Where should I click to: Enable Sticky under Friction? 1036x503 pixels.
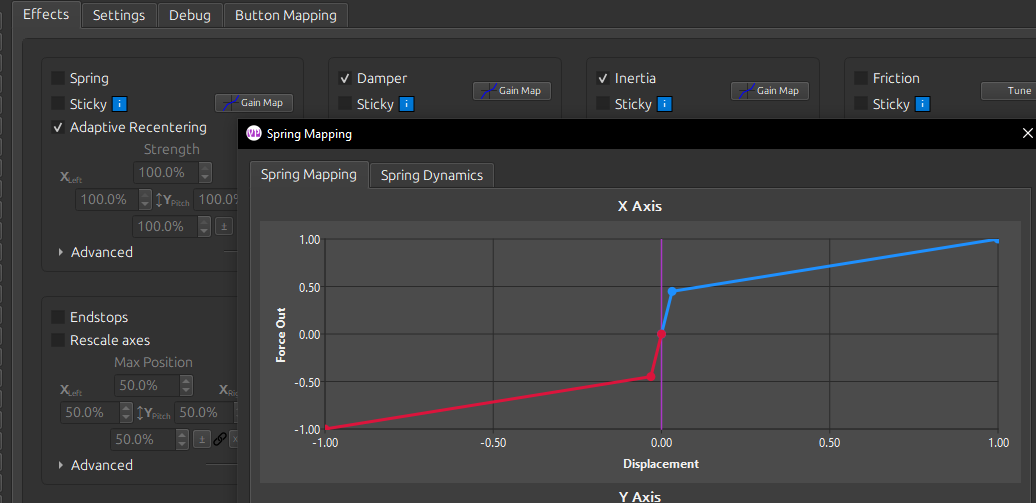860,104
